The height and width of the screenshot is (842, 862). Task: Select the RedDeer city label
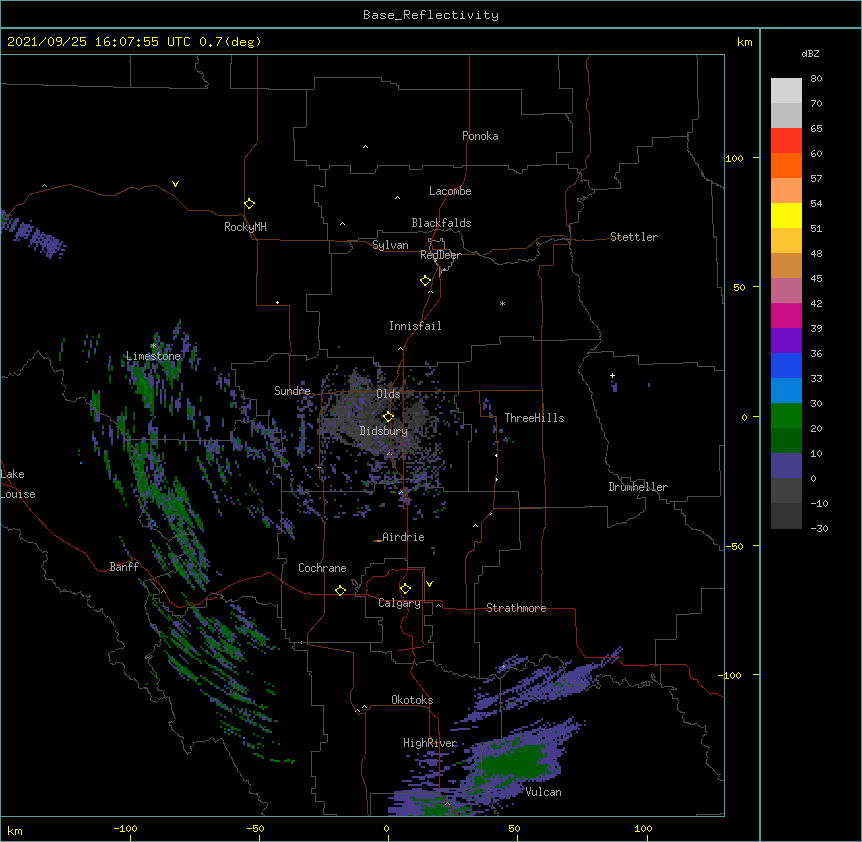pyautogui.click(x=440, y=255)
